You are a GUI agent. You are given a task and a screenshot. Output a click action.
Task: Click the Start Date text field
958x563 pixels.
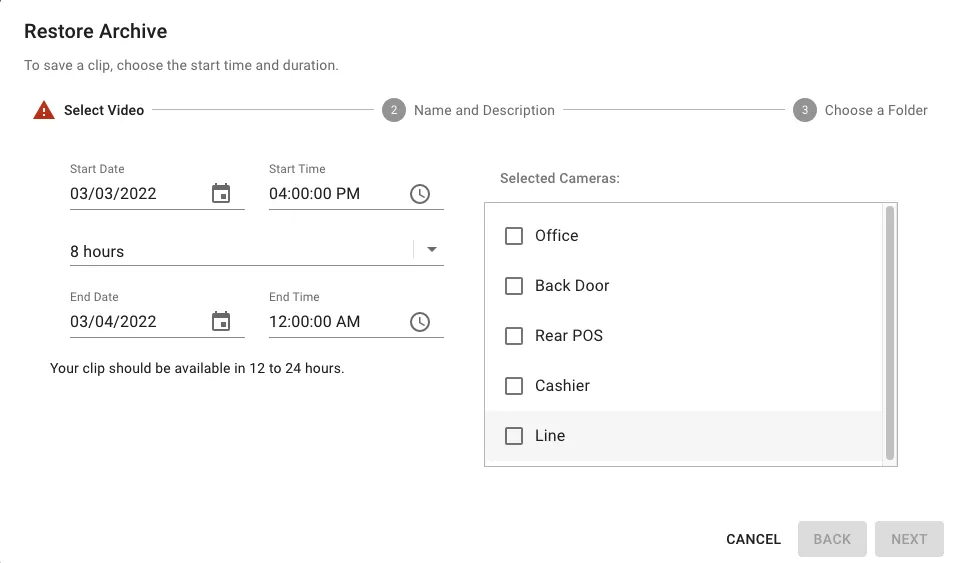point(135,194)
